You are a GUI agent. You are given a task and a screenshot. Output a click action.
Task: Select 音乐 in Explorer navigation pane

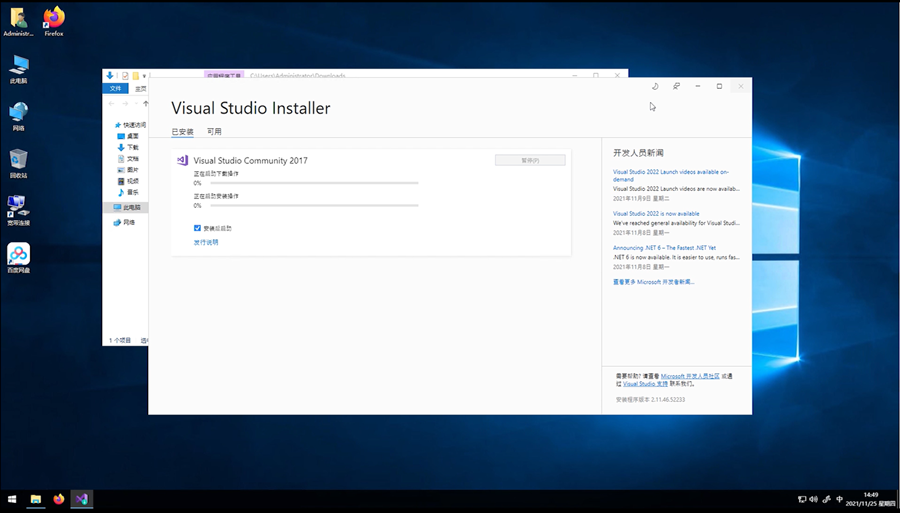pos(128,192)
